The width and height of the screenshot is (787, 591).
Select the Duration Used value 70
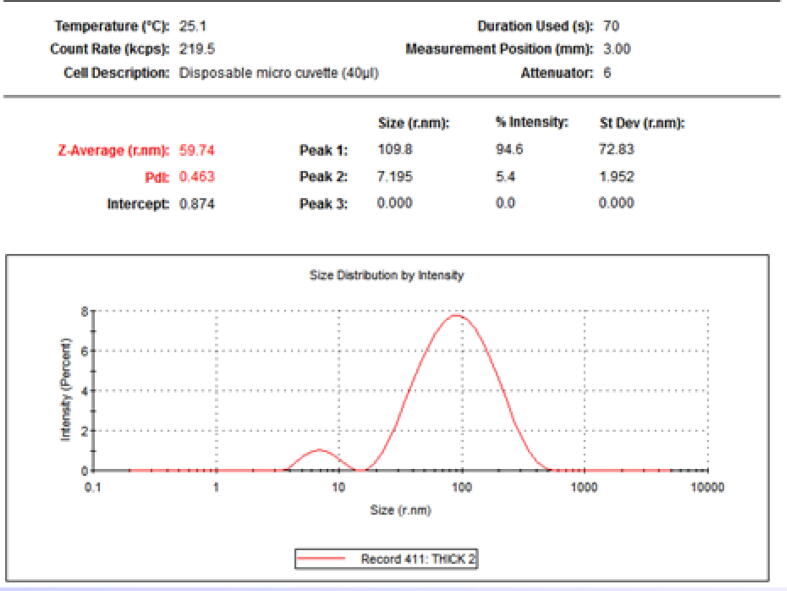pyautogui.click(x=612, y=25)
